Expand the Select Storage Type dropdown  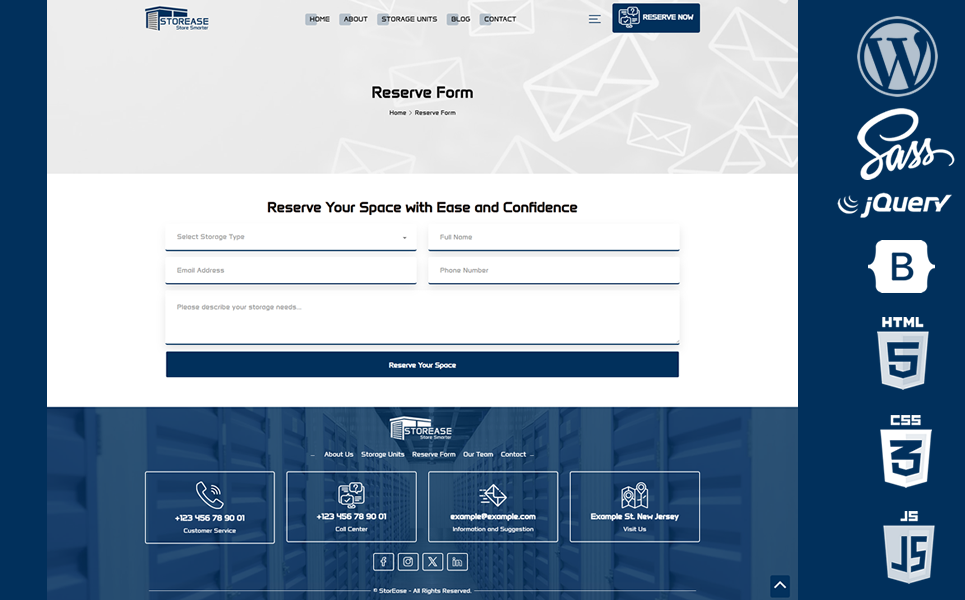(x=290, y=238)
